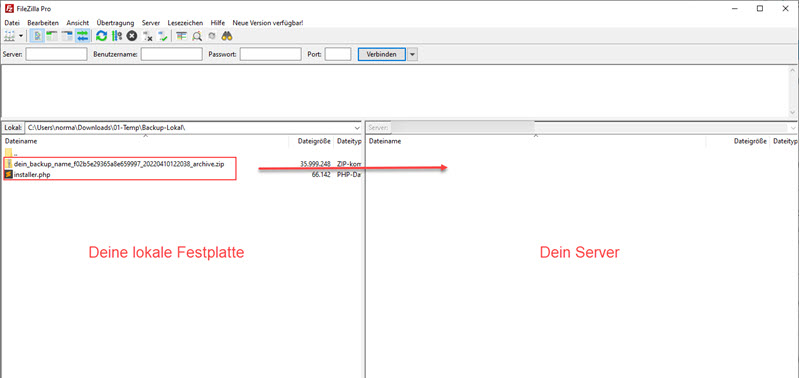Image resolution: width=800 pixels, height=378 pixels.
Task: Click the ZIP archive file icon
Action: 8,164
